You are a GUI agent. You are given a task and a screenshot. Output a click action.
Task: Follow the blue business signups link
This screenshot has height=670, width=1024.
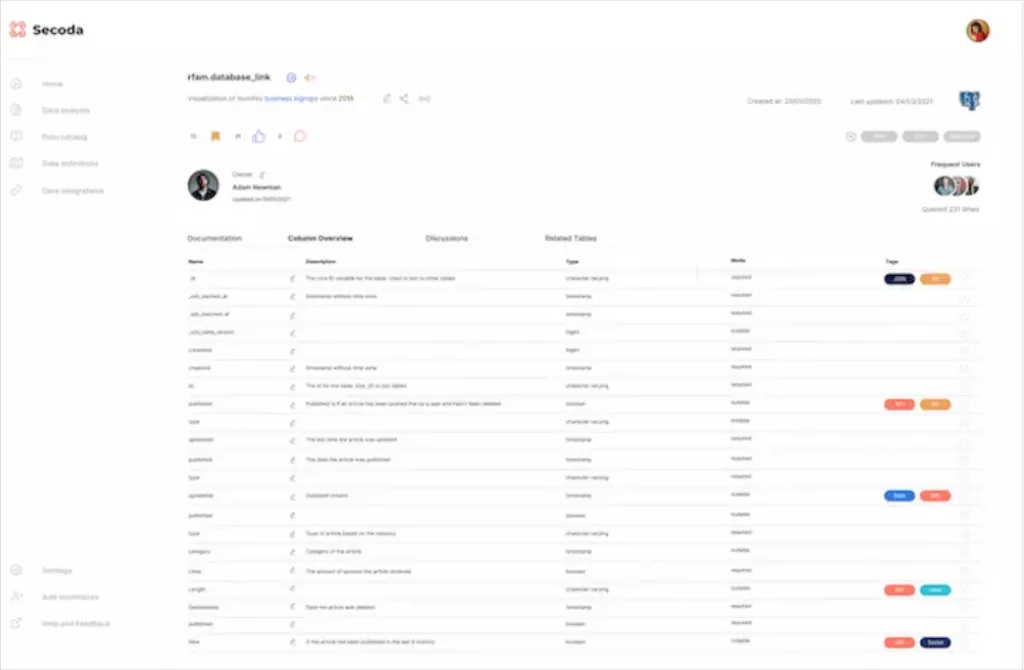click(291, 99)
